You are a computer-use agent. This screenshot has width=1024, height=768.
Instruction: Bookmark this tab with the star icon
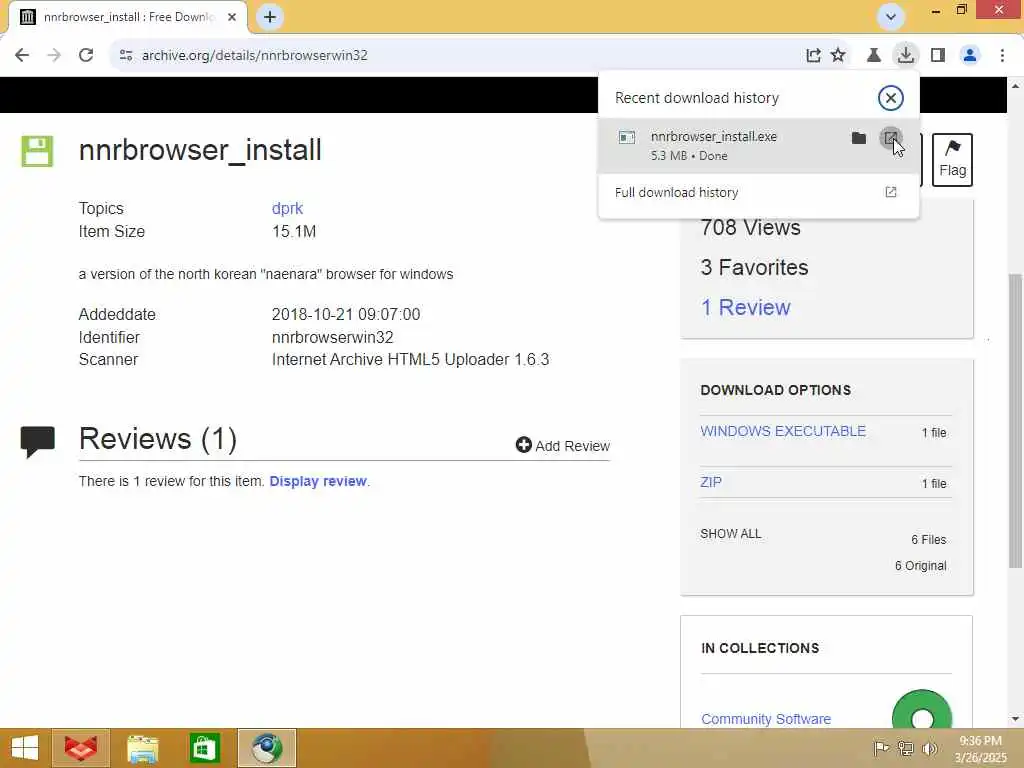point(838,56)
